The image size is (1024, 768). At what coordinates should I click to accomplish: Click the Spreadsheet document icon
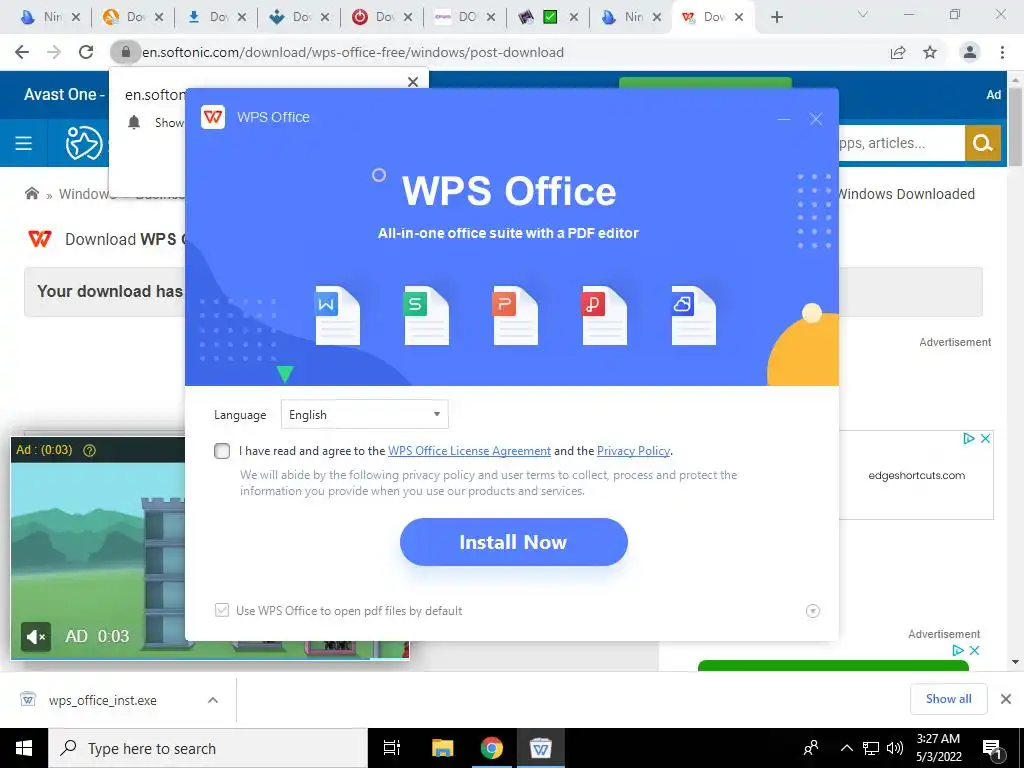click(x=426, y=315)
